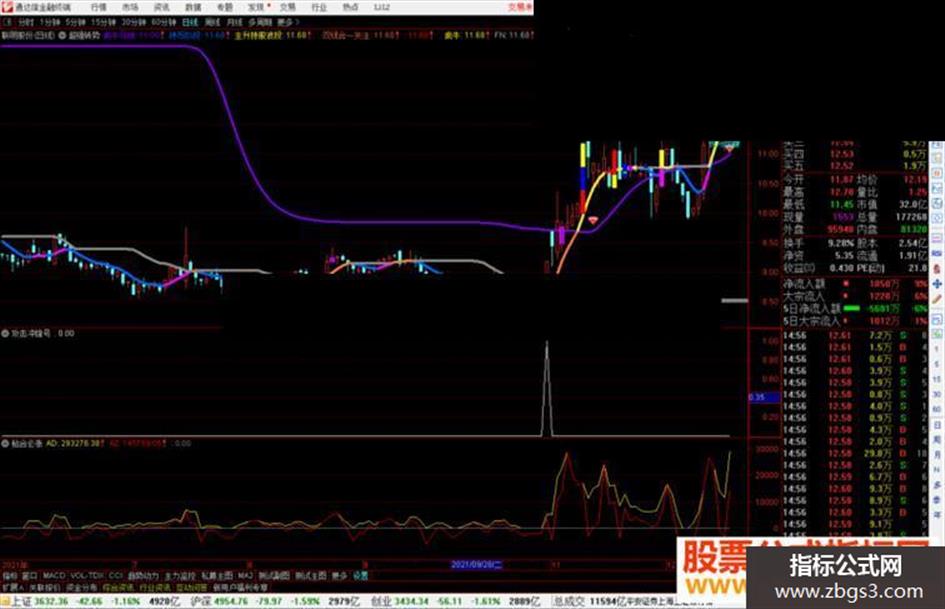Open 关联报价 tab
945x609 pixels.
click(x=45, y=587)
